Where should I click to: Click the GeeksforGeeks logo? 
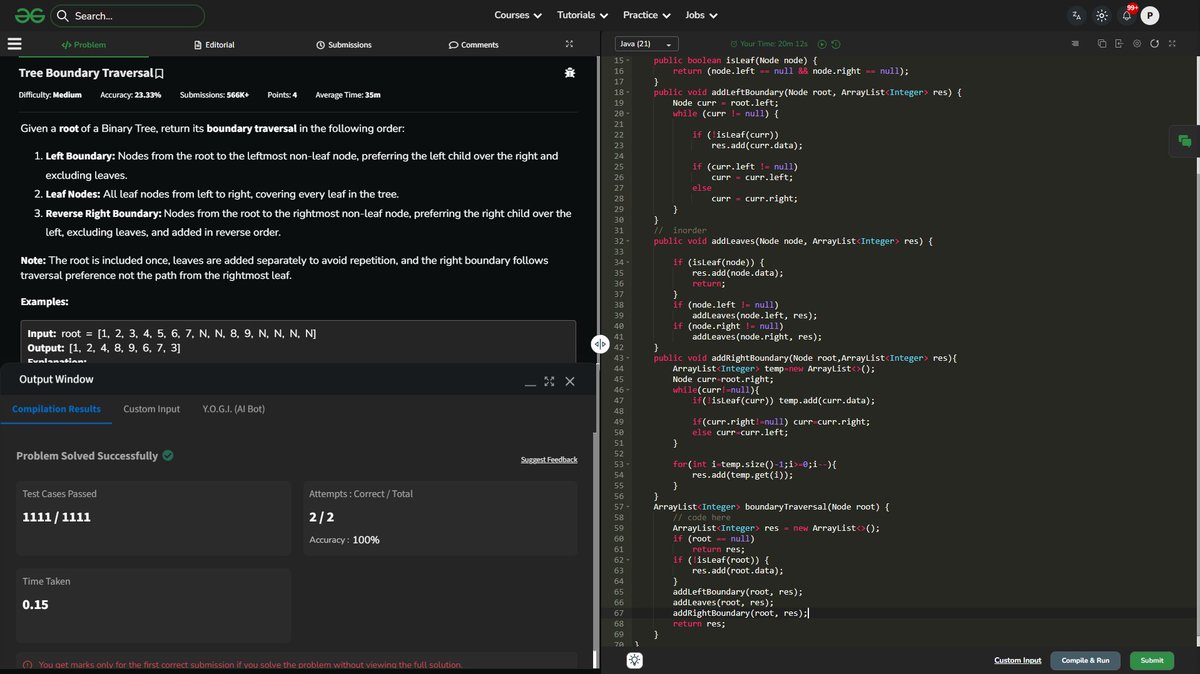click(x=29, y=15)
